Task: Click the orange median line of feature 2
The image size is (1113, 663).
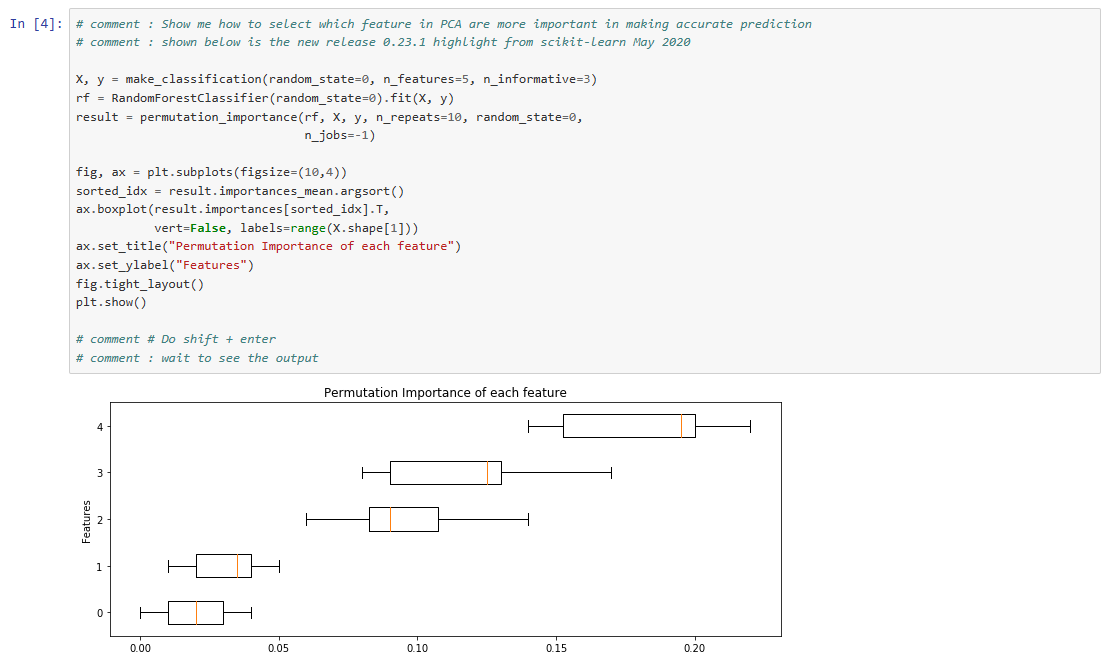Action: tap(390, 519)
